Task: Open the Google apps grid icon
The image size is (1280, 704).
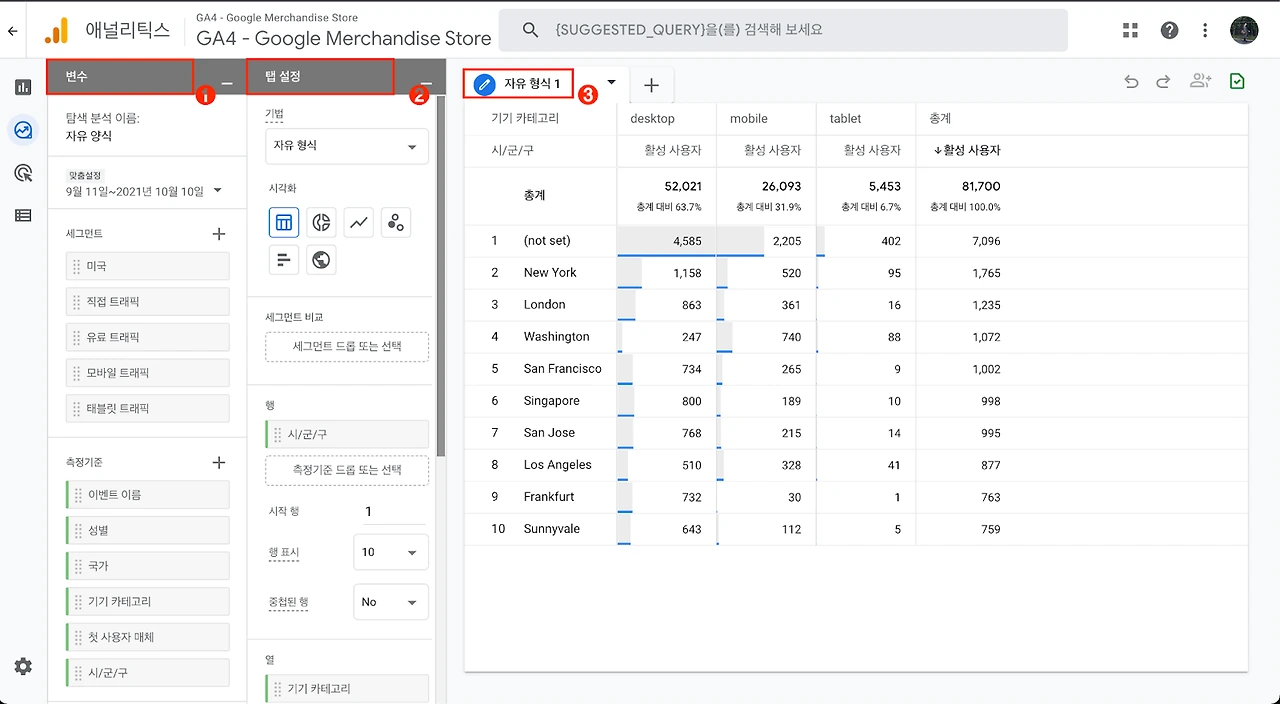Action: point(1131,30)
